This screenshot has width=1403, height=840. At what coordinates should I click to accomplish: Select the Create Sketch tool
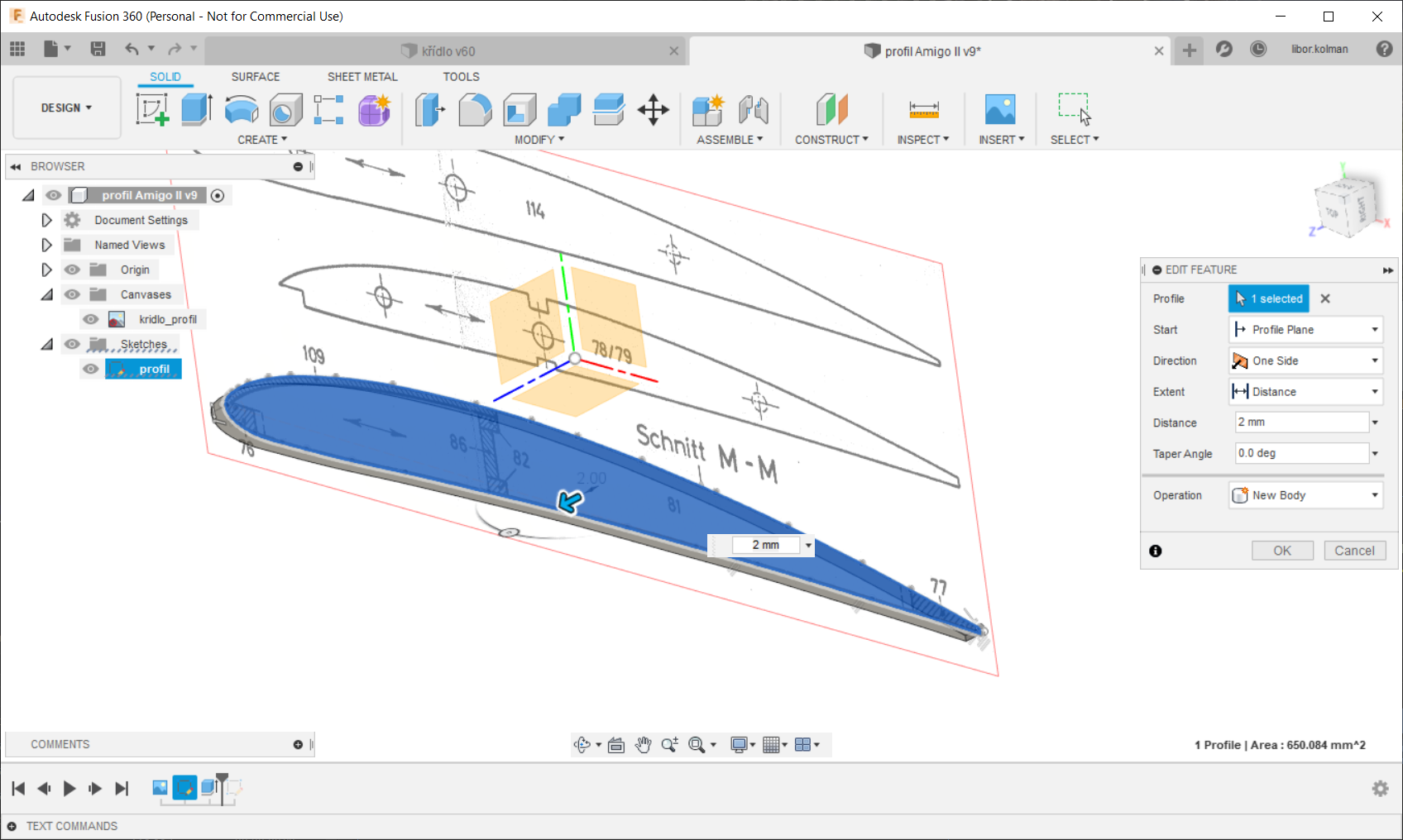pos(152,109)
